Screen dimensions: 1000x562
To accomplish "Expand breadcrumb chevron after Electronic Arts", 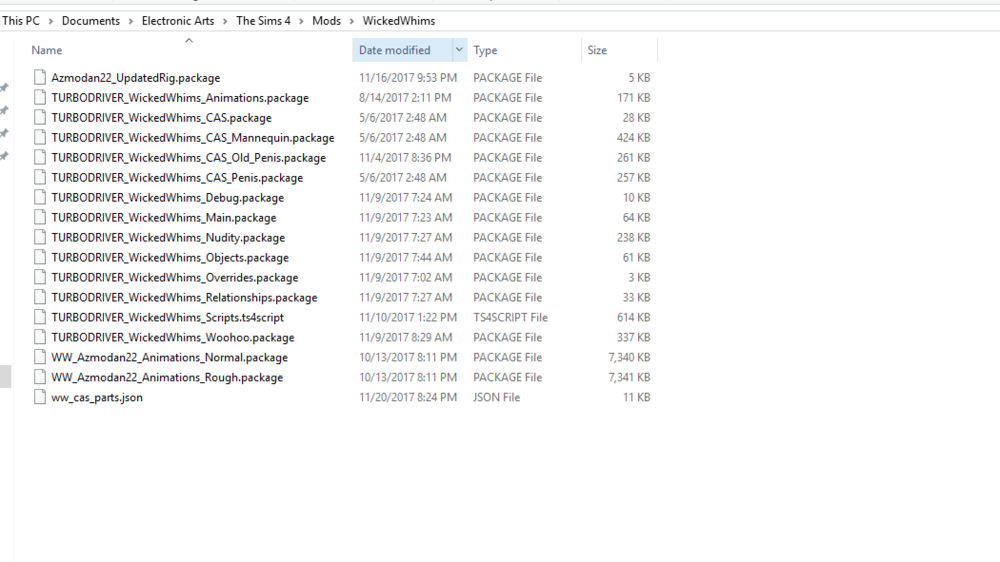I will tap(225, 21).
